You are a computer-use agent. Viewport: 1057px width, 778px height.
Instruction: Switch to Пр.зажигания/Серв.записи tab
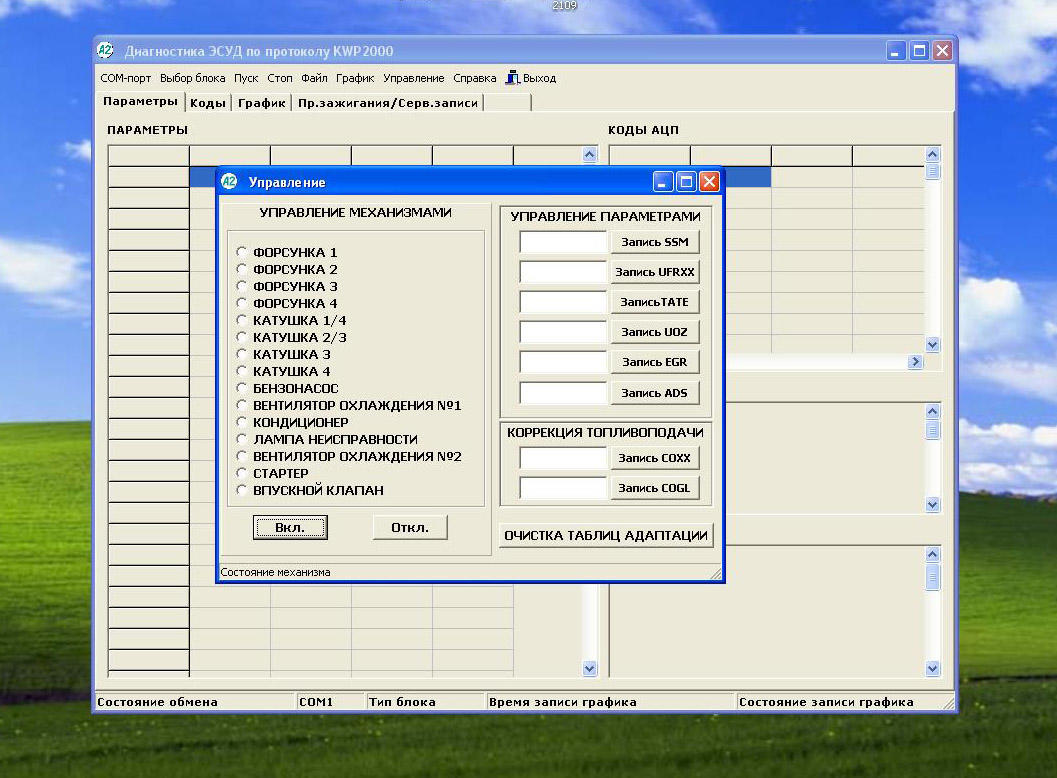388,103
